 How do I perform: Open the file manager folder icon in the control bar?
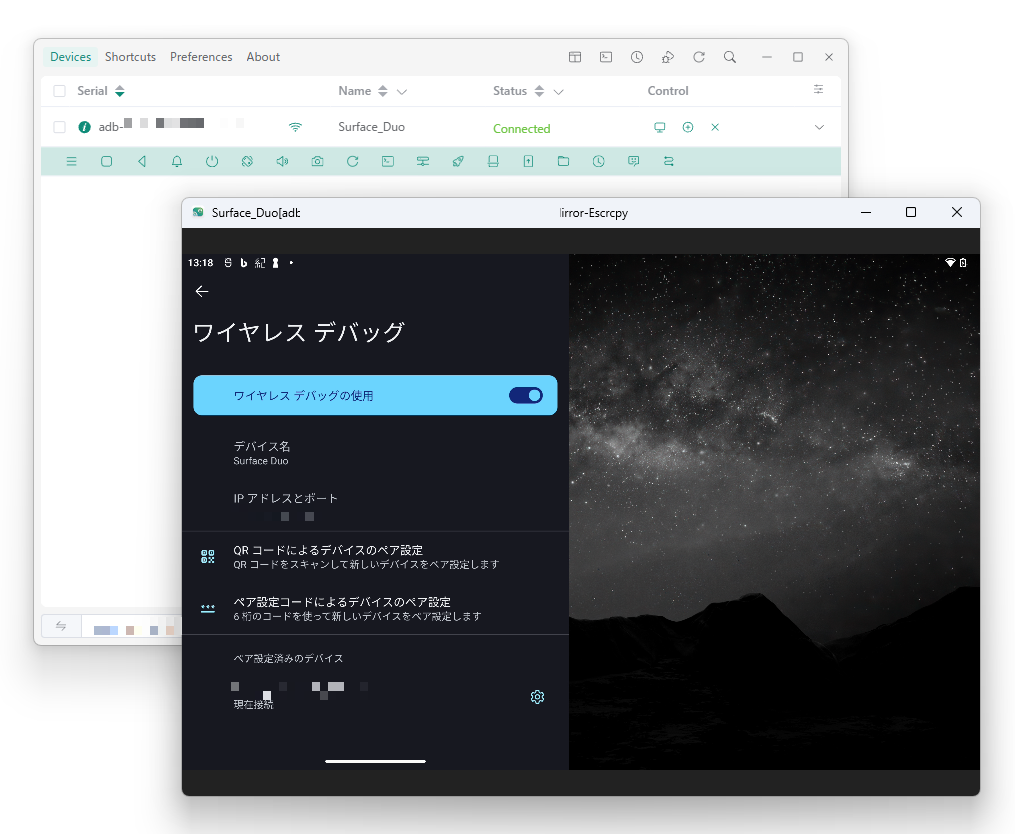click(x=563, y=161)
